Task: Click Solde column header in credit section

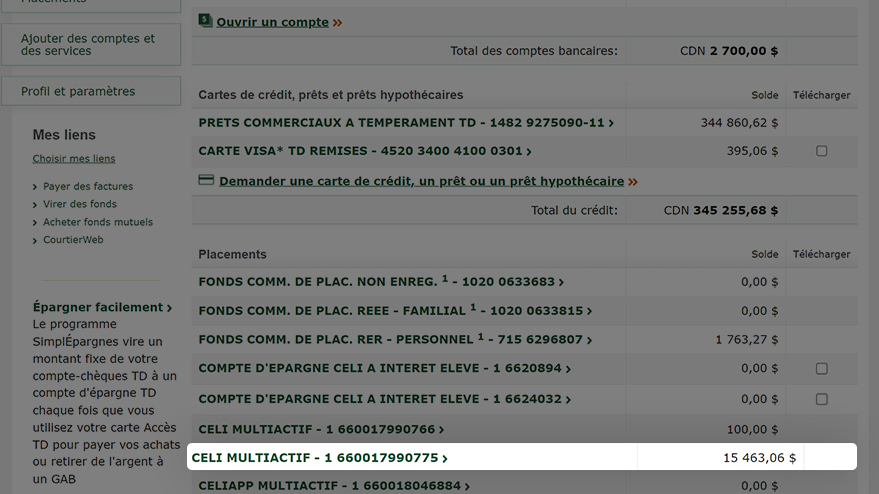Action: point(765,95)
